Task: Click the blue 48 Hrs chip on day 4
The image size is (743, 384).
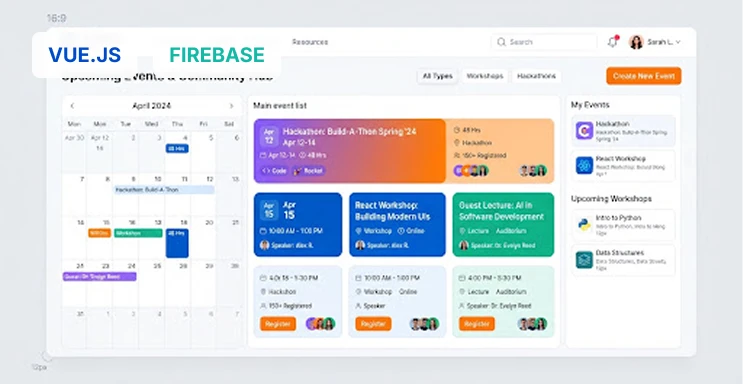Action: click(x=177, y=148)
